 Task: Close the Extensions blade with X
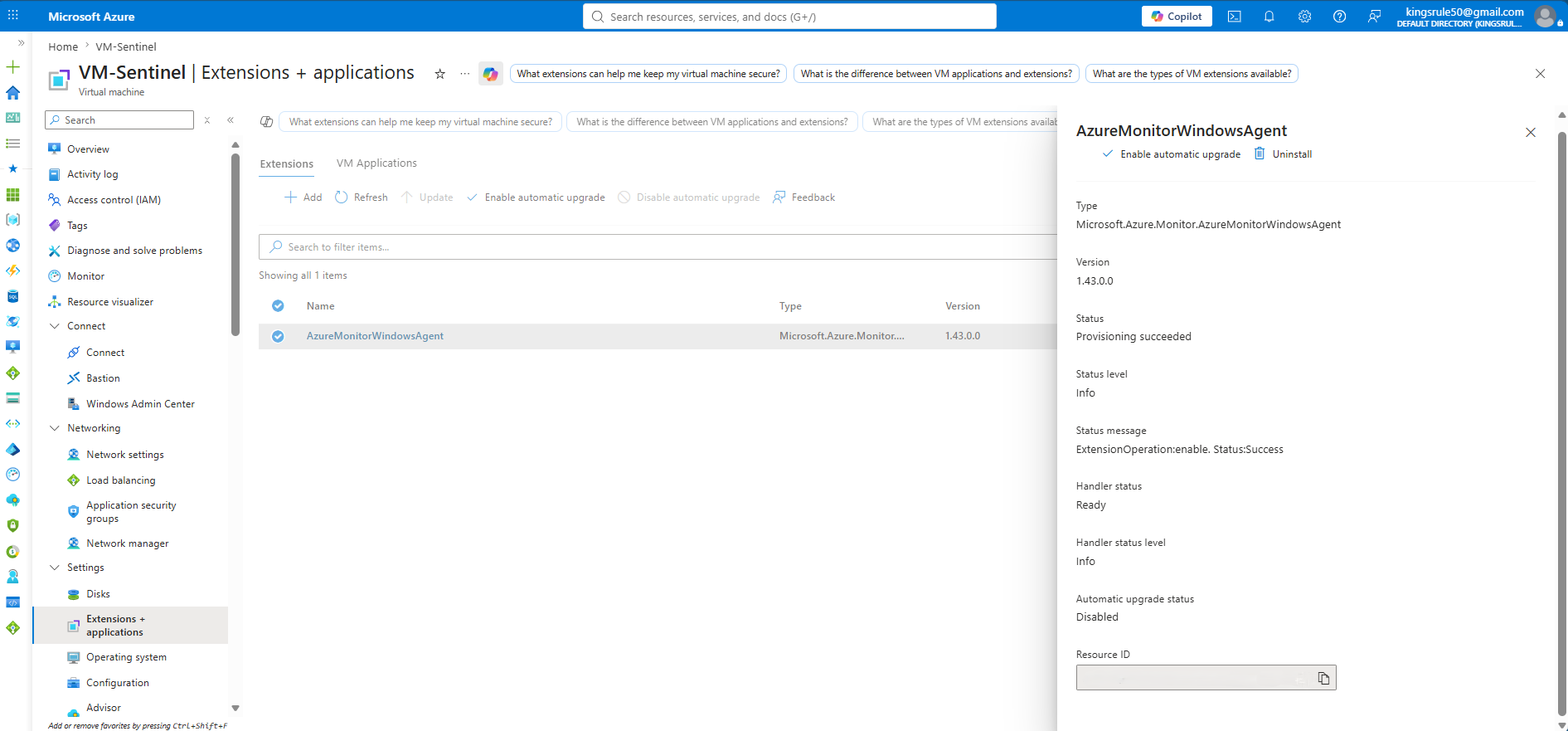(1540, 74)
